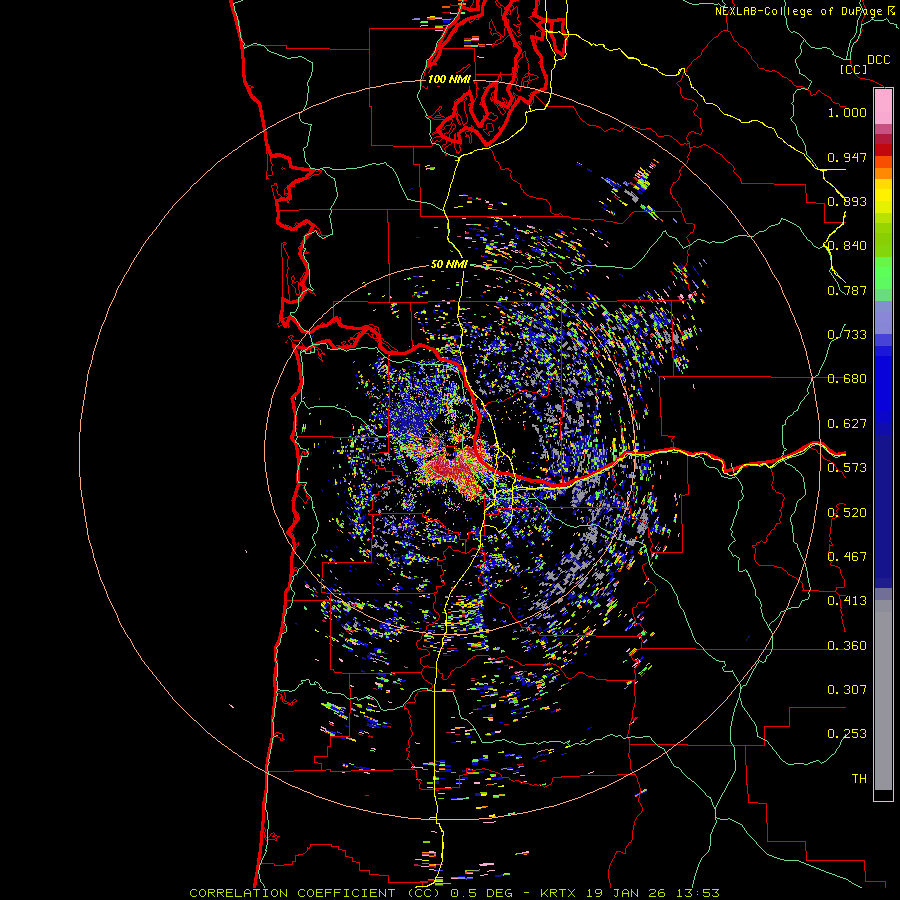Click the pink band of the color bar
Image resolution: width=900 pixels, height=900 pixels.
pos(883,107)
